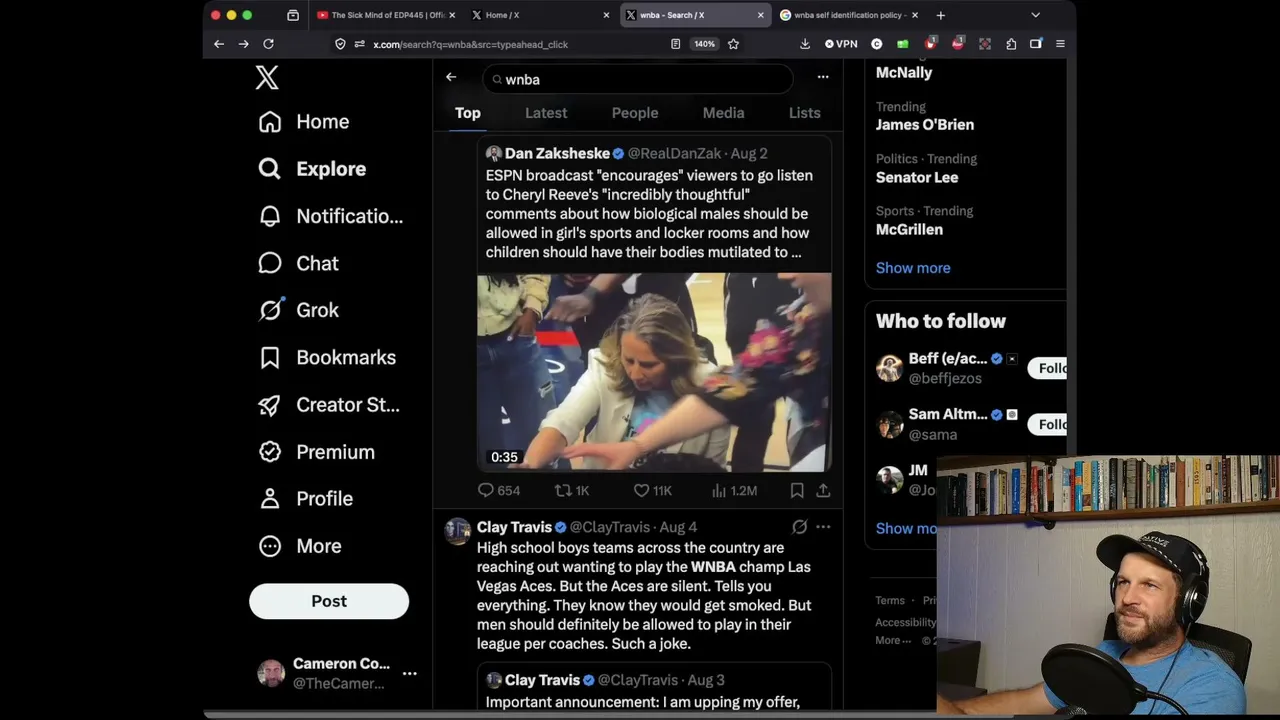The width and height of the screenshot is (1280, 720).
Task: Switch to the Home / X browser tab
Action: pyautogui.click(x=540, y=15)
